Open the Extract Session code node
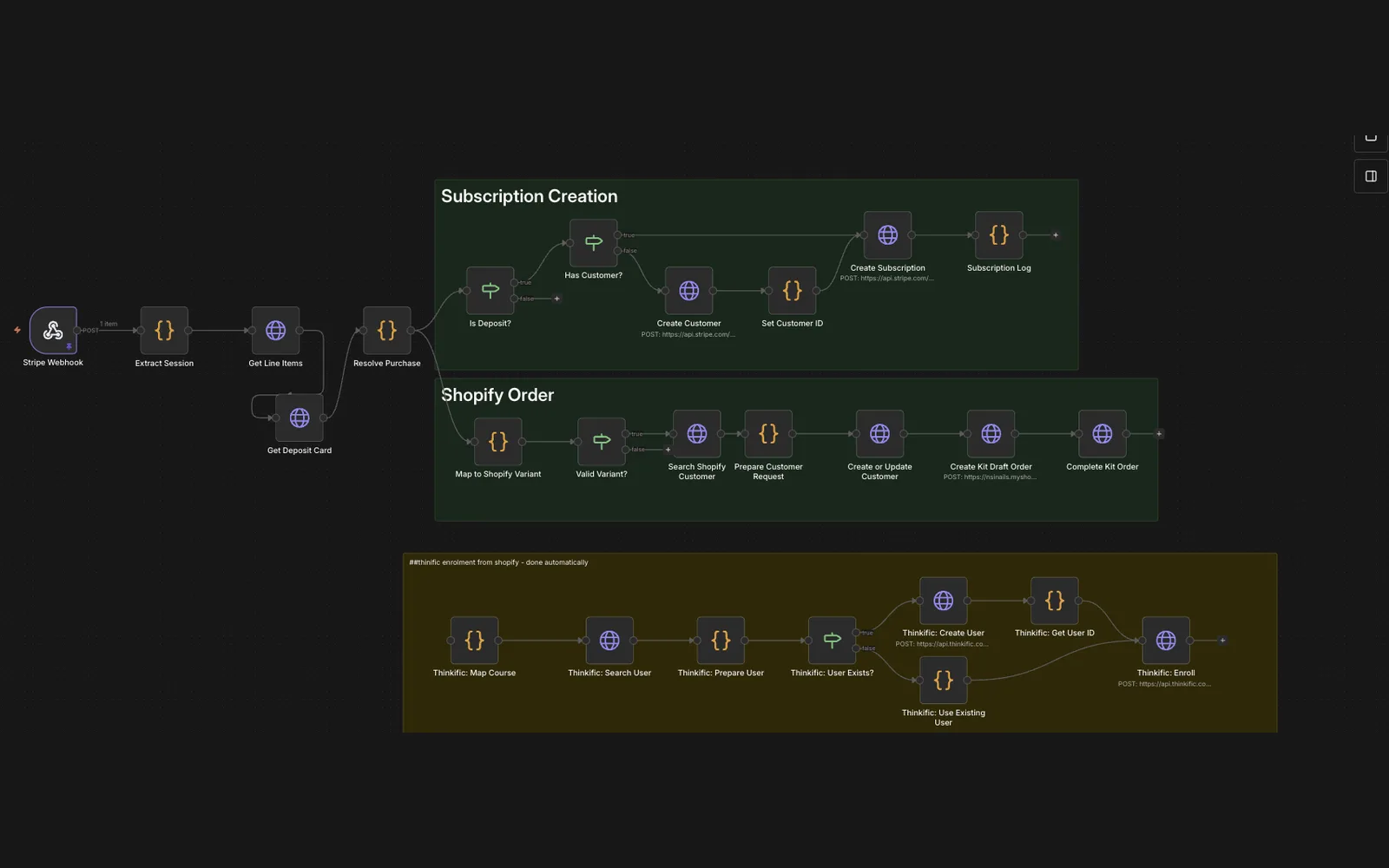Viewport: 1389px width, 868px height. click(164, 330)
